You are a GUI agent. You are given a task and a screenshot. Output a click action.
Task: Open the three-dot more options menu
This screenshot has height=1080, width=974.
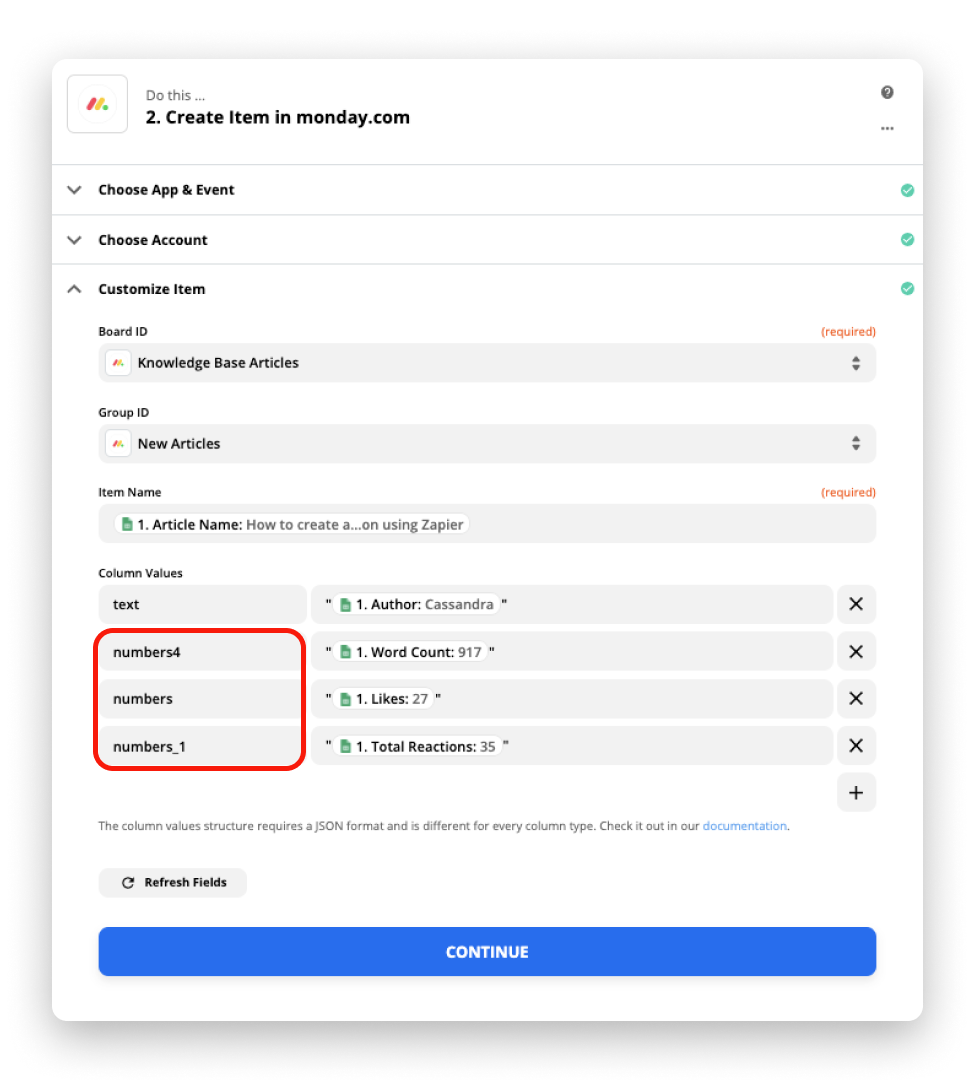[887, 129]
